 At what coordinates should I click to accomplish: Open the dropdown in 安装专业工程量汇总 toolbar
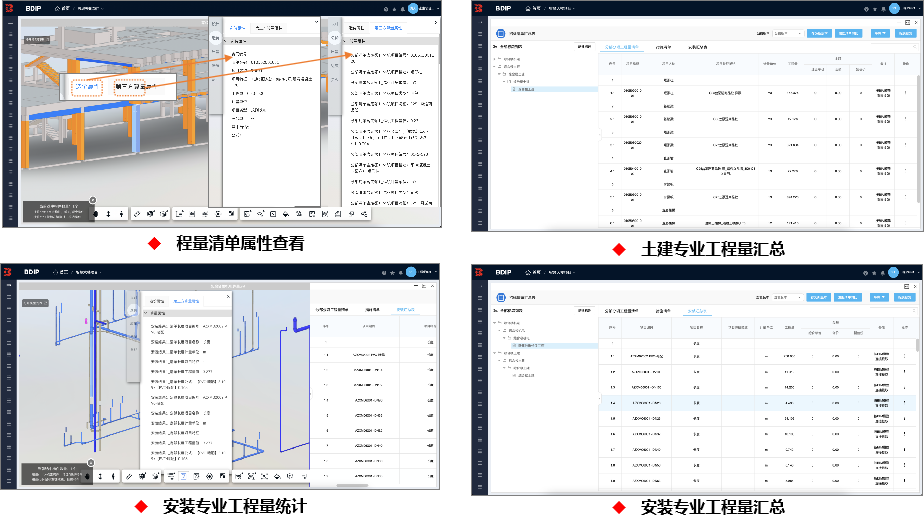pyautogui.click(x=787, y=297)
